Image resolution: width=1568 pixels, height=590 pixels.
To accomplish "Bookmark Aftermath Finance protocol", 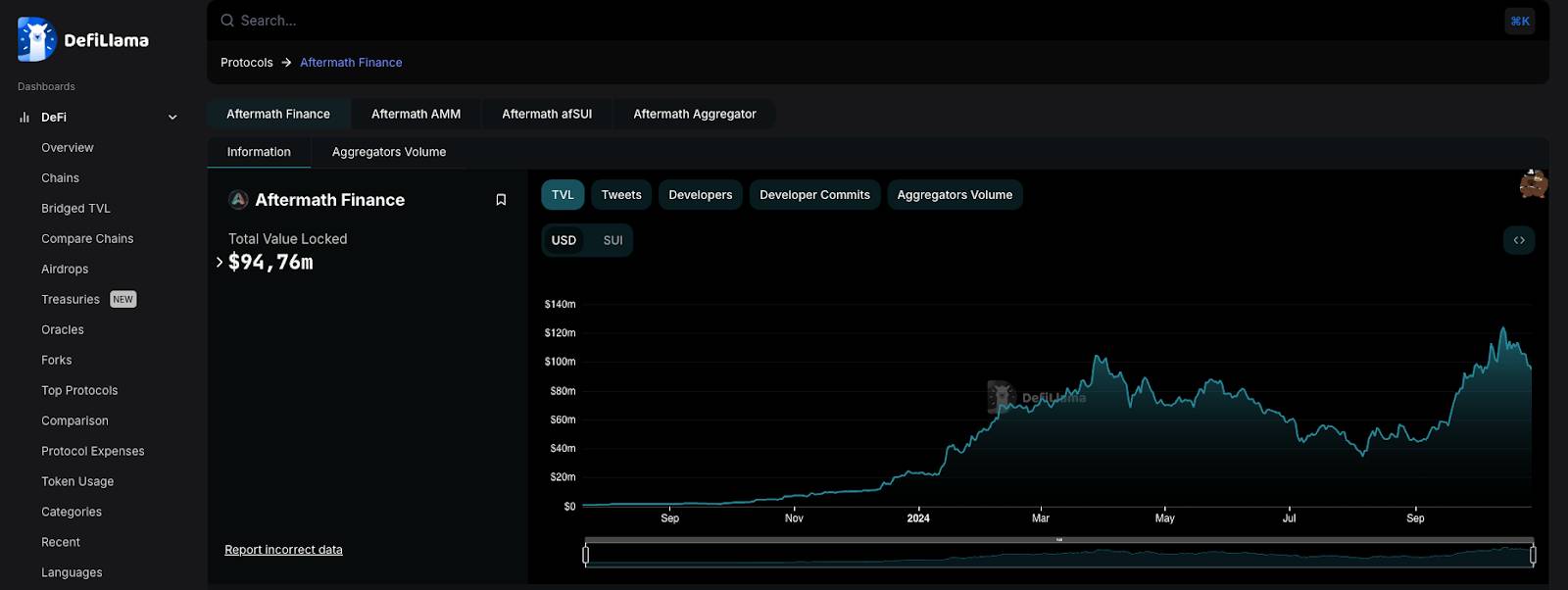I will click(x=501, y=200).
